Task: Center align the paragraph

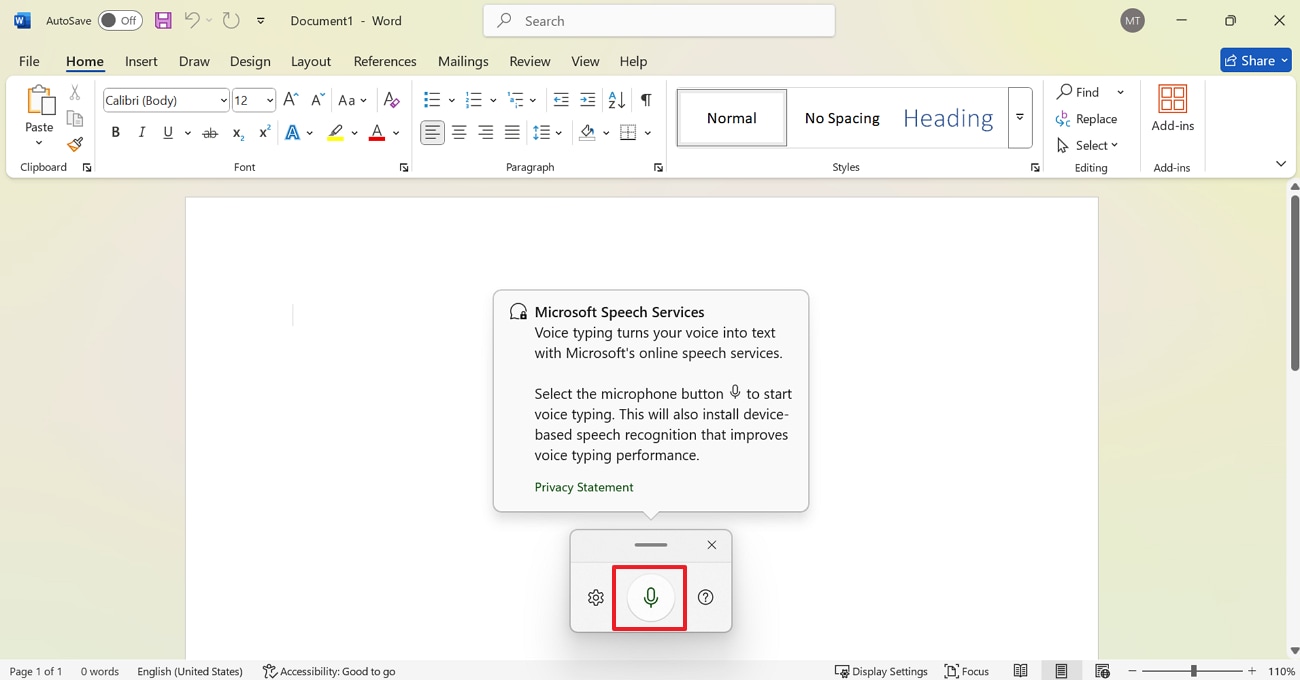Action: 459,132
